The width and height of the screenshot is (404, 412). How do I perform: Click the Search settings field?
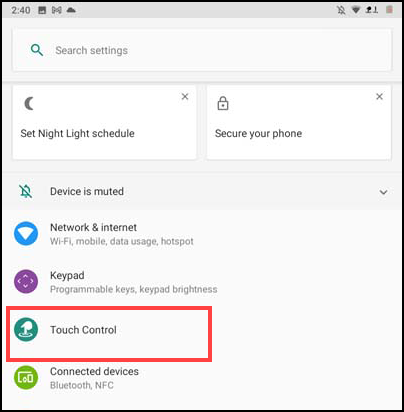(202, 50)
